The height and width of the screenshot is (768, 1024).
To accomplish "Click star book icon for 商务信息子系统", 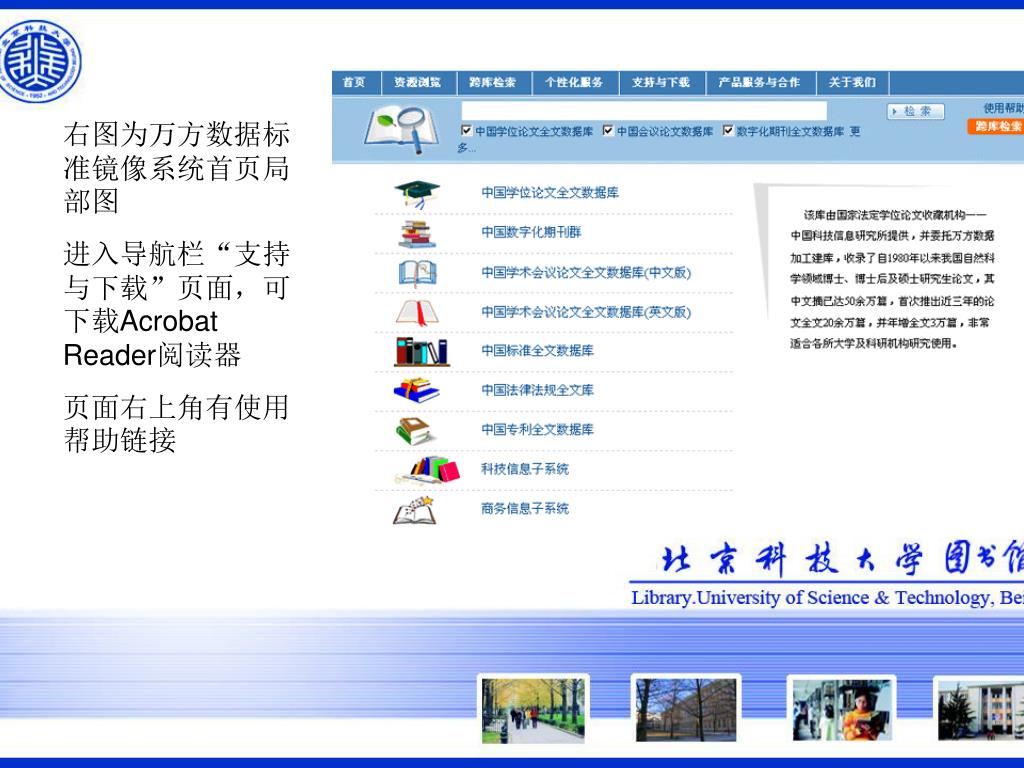I will click(x=414, y=510).
